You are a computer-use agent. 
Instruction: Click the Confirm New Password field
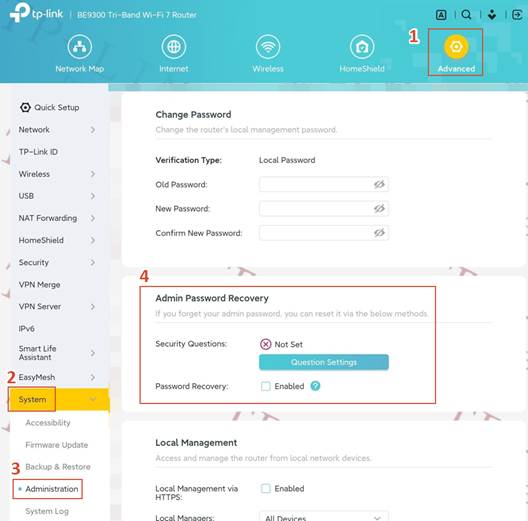pos(324,233)
